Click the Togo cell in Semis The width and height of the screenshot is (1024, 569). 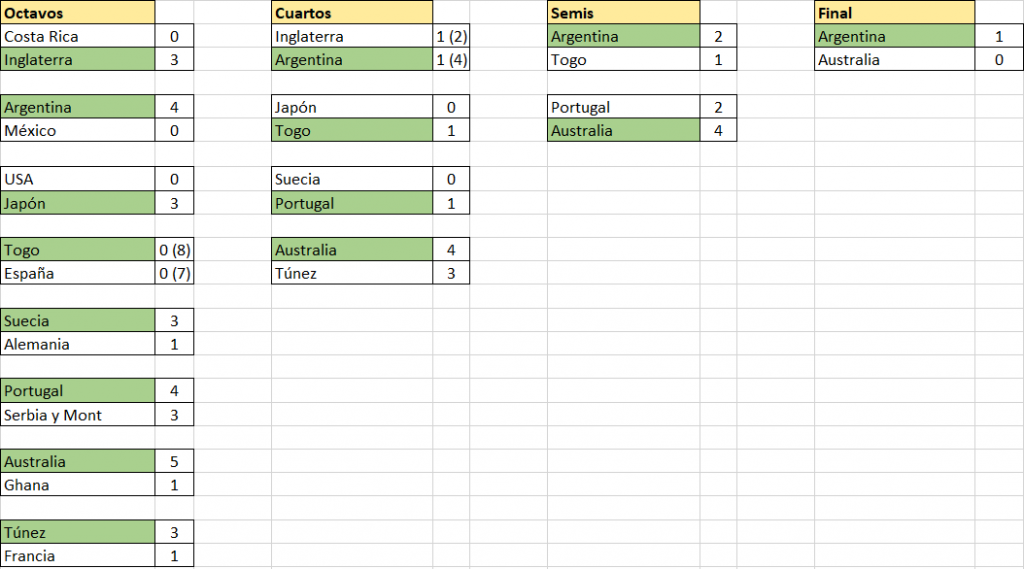click(624, 60)
